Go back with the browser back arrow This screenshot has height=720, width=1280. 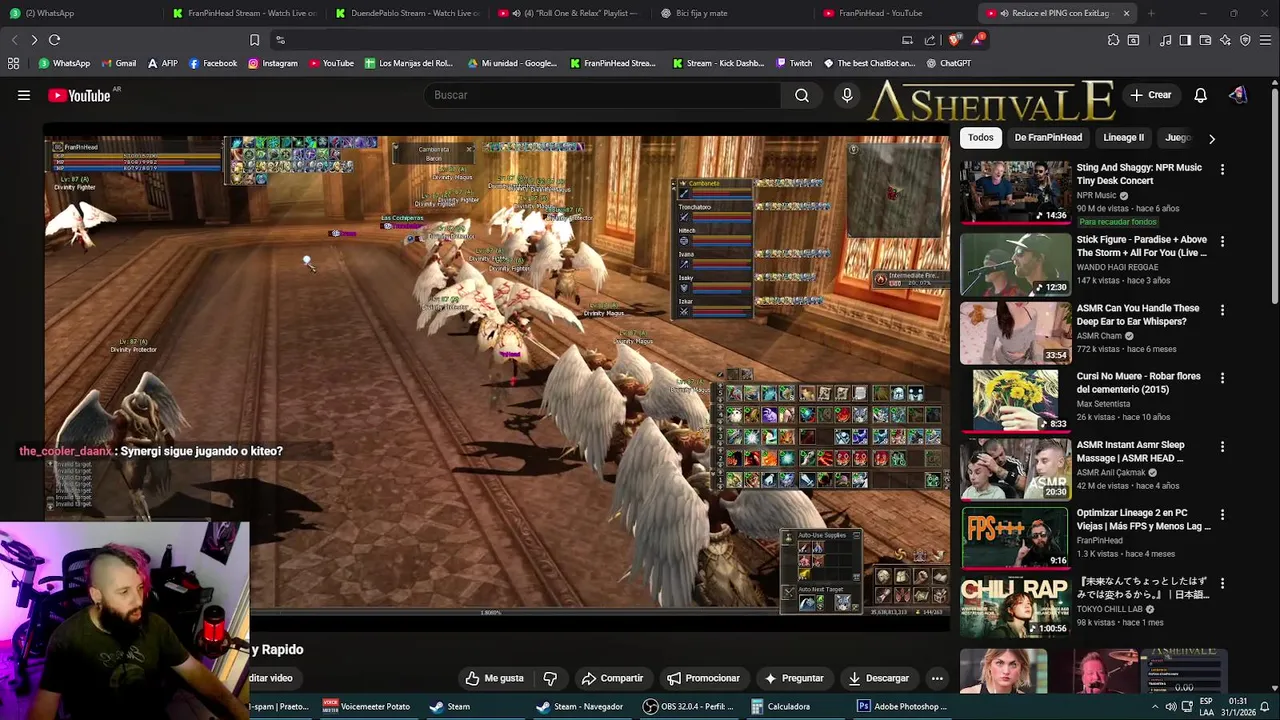[x=14, y=40]
